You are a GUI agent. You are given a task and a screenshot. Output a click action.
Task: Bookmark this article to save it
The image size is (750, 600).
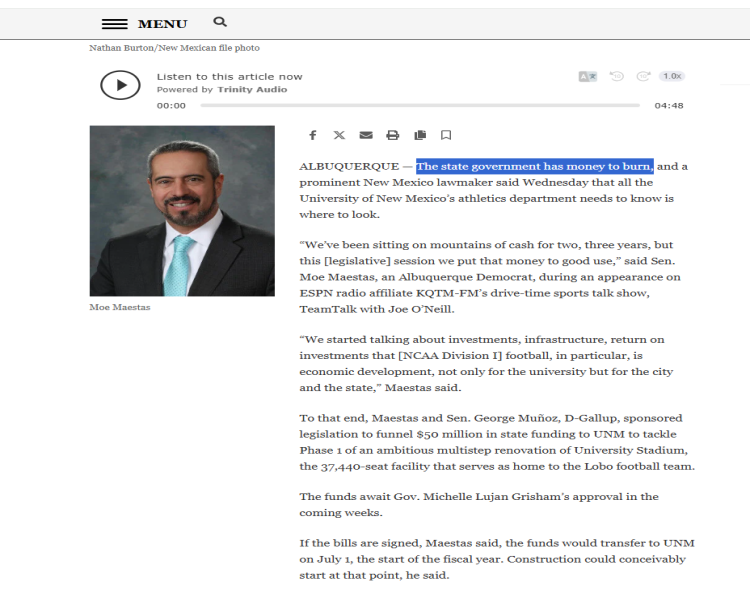click(x=446, y=135)
